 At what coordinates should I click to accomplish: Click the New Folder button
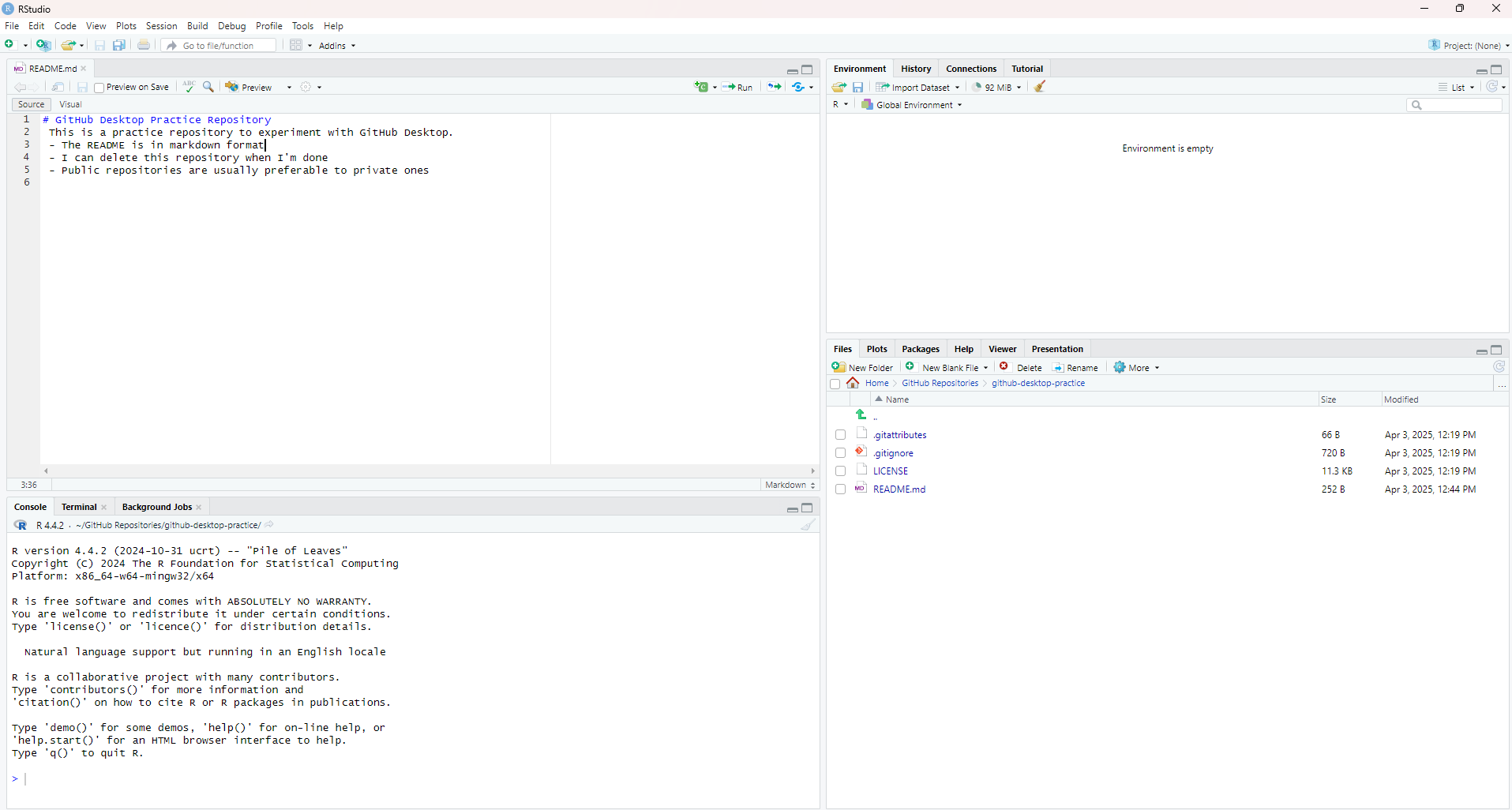863,367
